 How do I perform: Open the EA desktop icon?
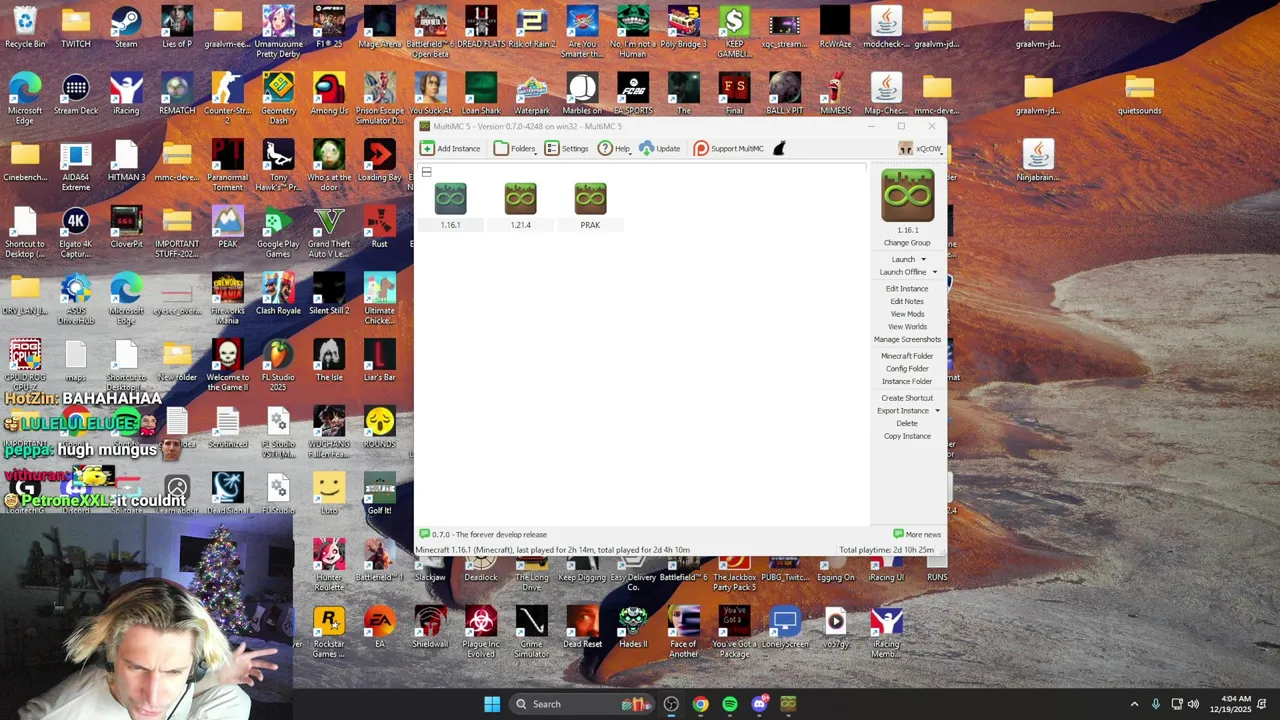click(379, 628)
